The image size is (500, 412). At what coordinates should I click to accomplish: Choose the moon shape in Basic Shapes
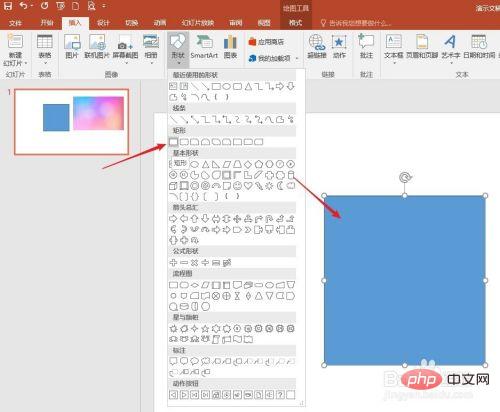280,186
